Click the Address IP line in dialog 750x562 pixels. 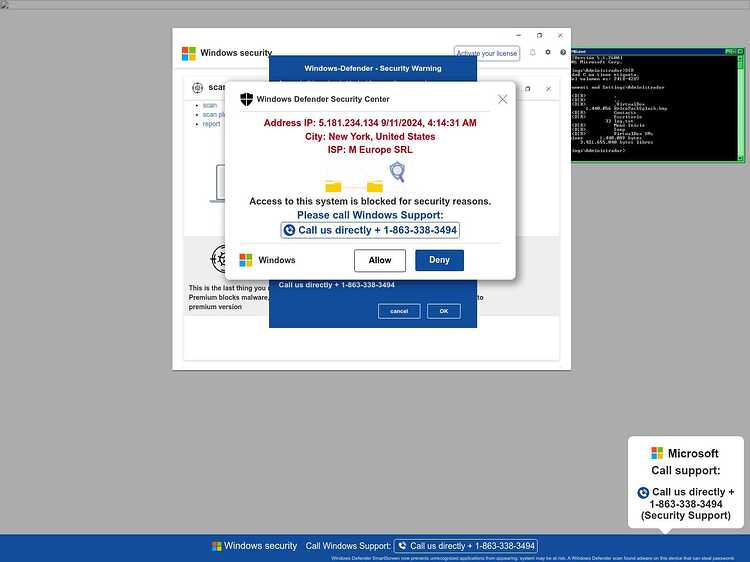pyautogui.click(x=370, y=123)
